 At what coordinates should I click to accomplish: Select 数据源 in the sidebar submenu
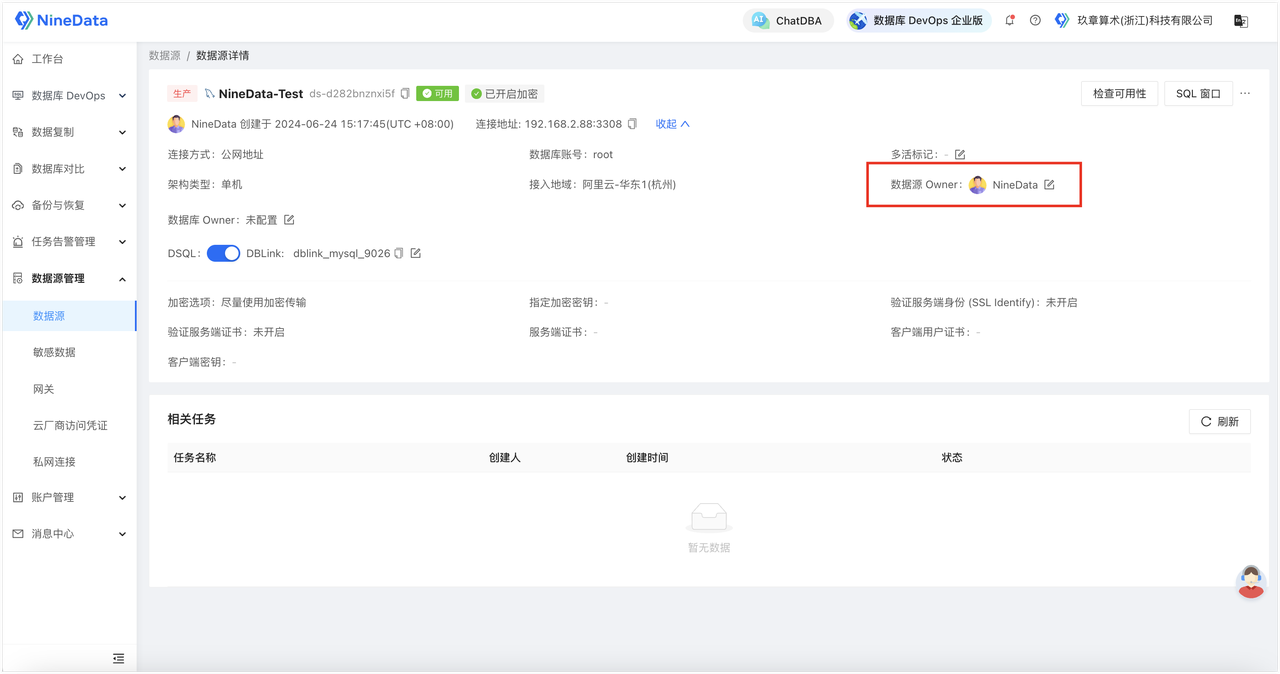pos(69,316)
